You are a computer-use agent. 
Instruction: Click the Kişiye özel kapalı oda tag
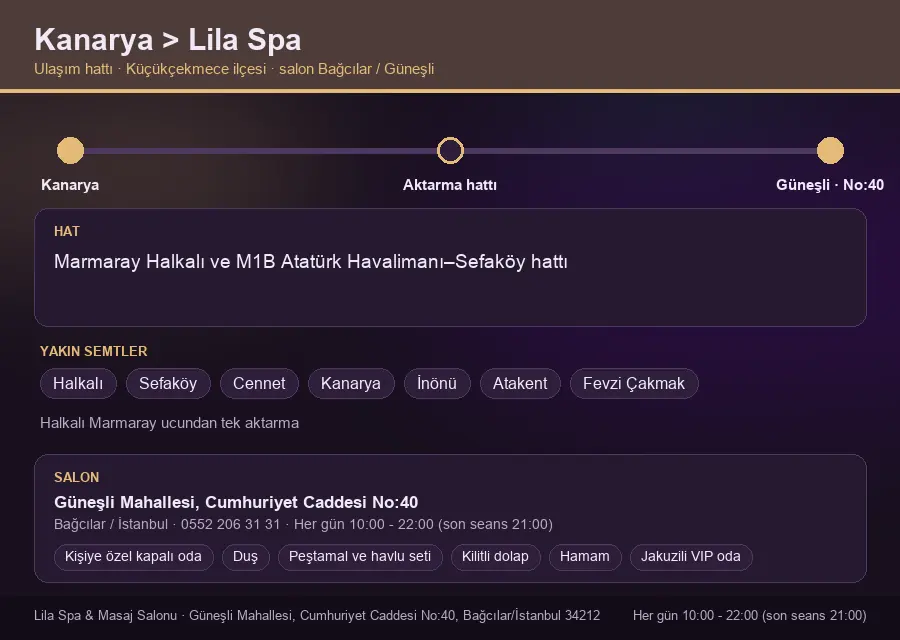[x=133, y=557]
